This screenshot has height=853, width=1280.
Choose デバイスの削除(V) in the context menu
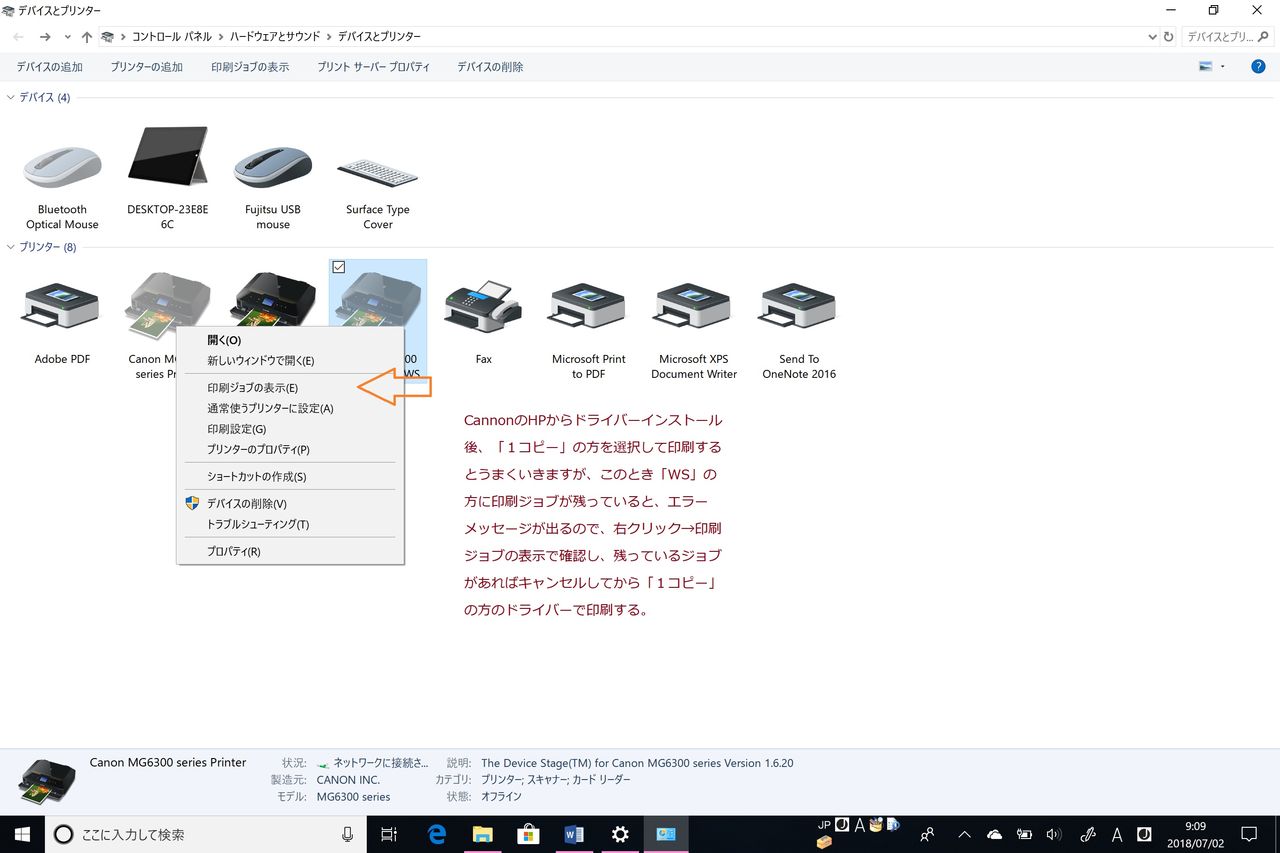click(x=290, y=504)
